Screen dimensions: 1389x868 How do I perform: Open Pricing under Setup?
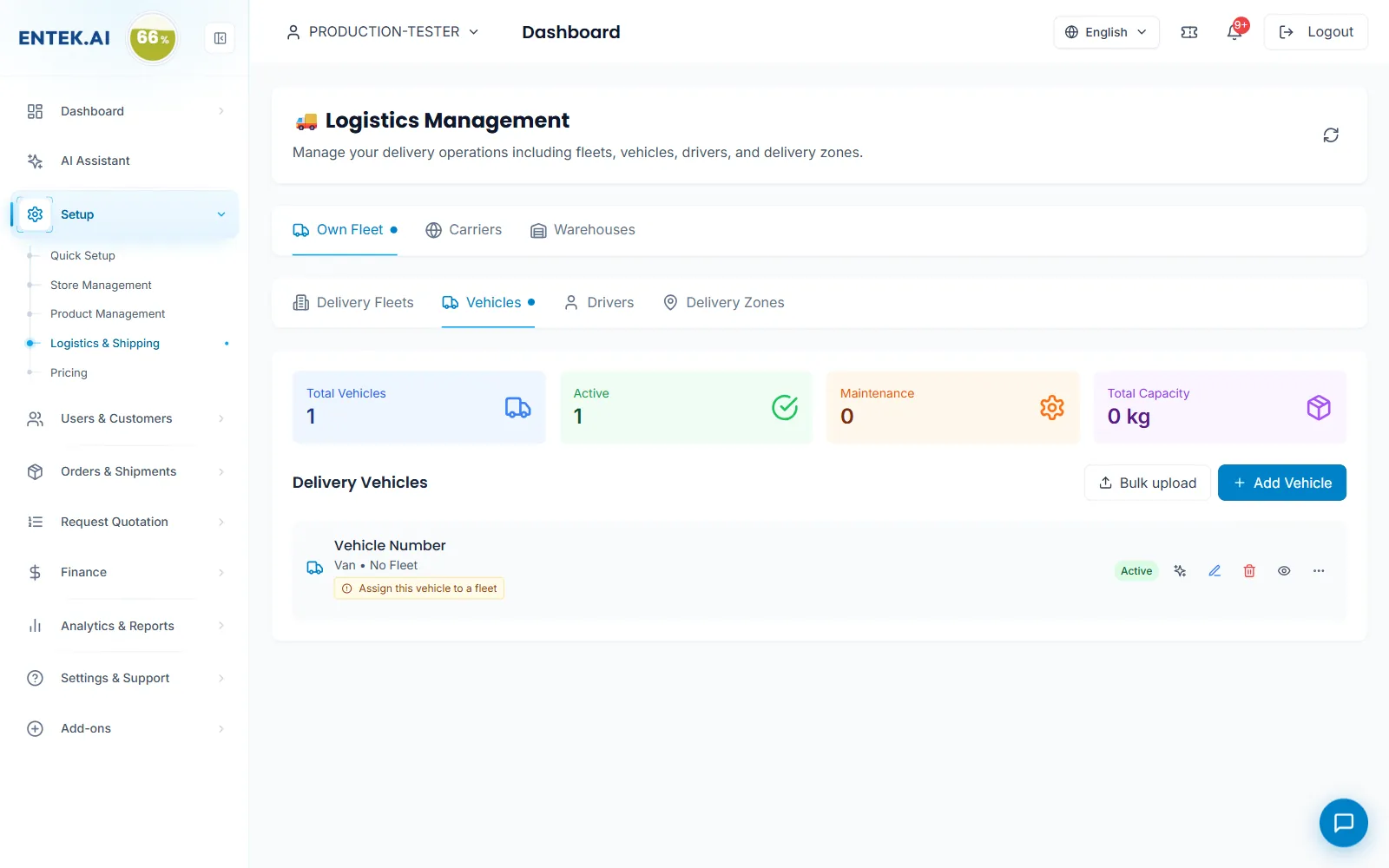point(69,372)
